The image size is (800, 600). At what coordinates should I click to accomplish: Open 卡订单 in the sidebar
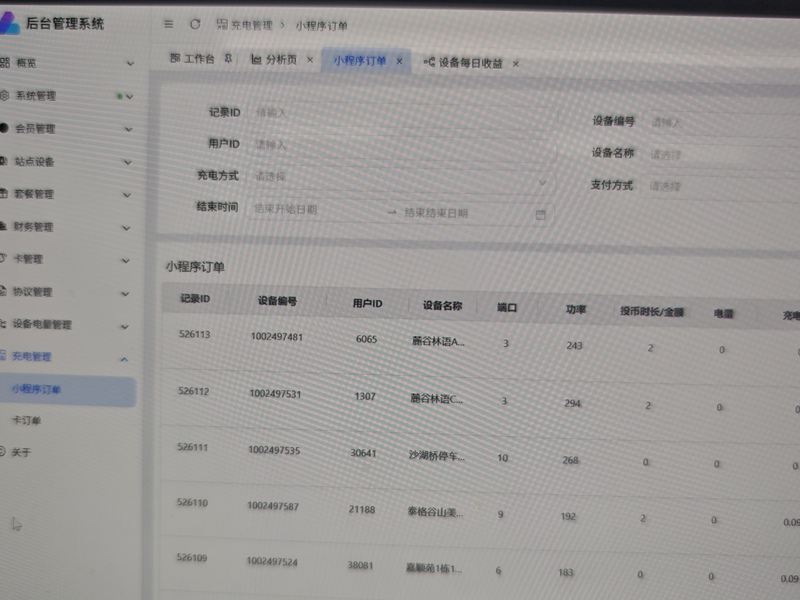(26, 421)
